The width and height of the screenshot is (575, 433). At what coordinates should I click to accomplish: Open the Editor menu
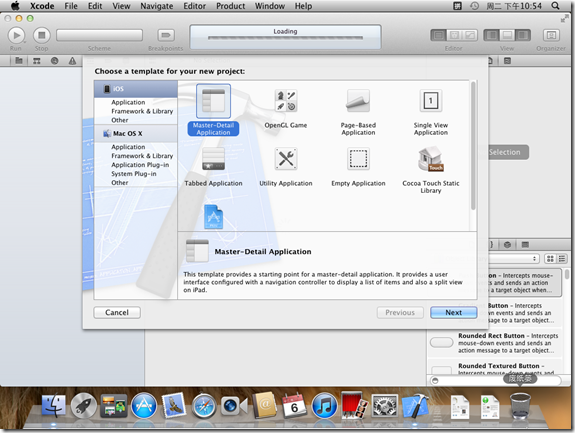pos(194,6)
